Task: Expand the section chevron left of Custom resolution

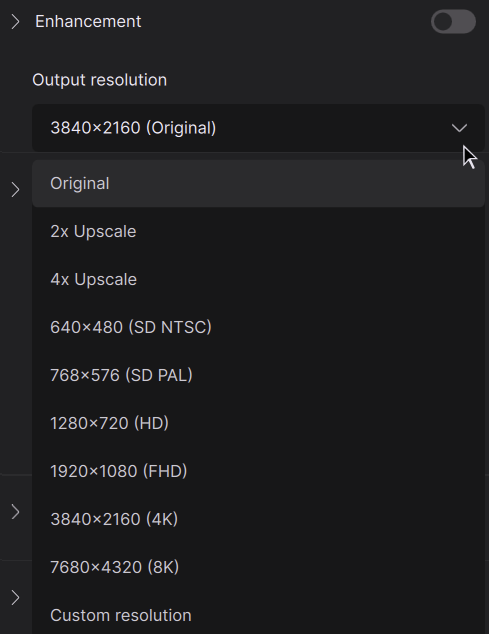Action: (15, 598)
